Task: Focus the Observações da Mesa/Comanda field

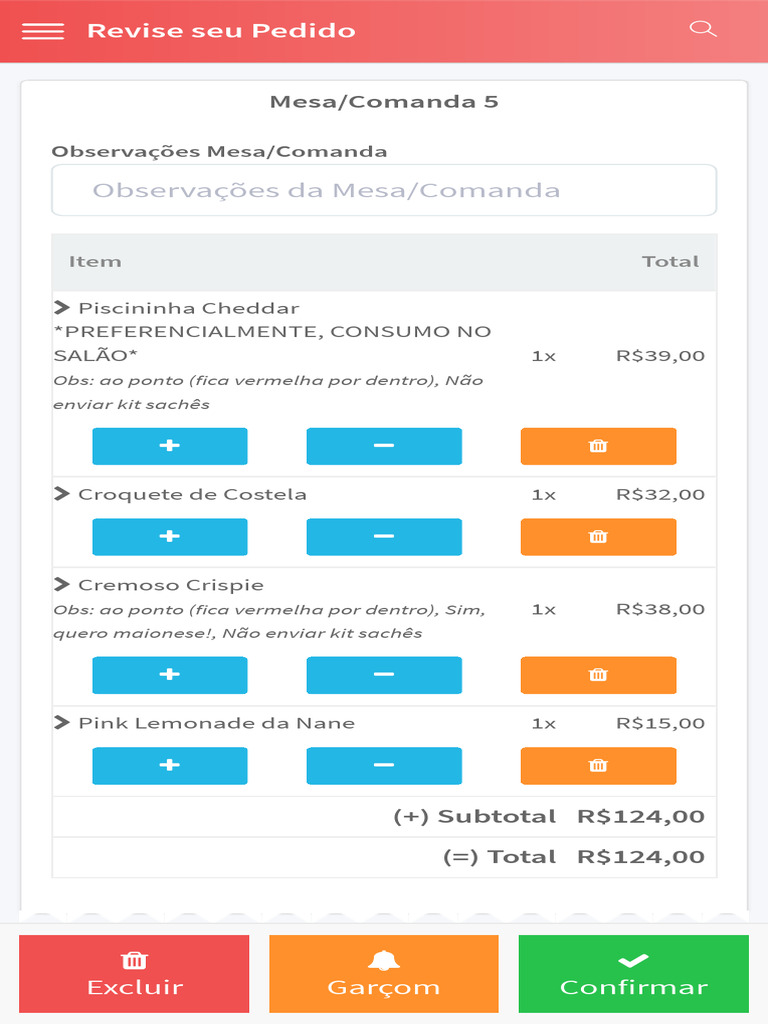Action: click(x=384, y=190)
